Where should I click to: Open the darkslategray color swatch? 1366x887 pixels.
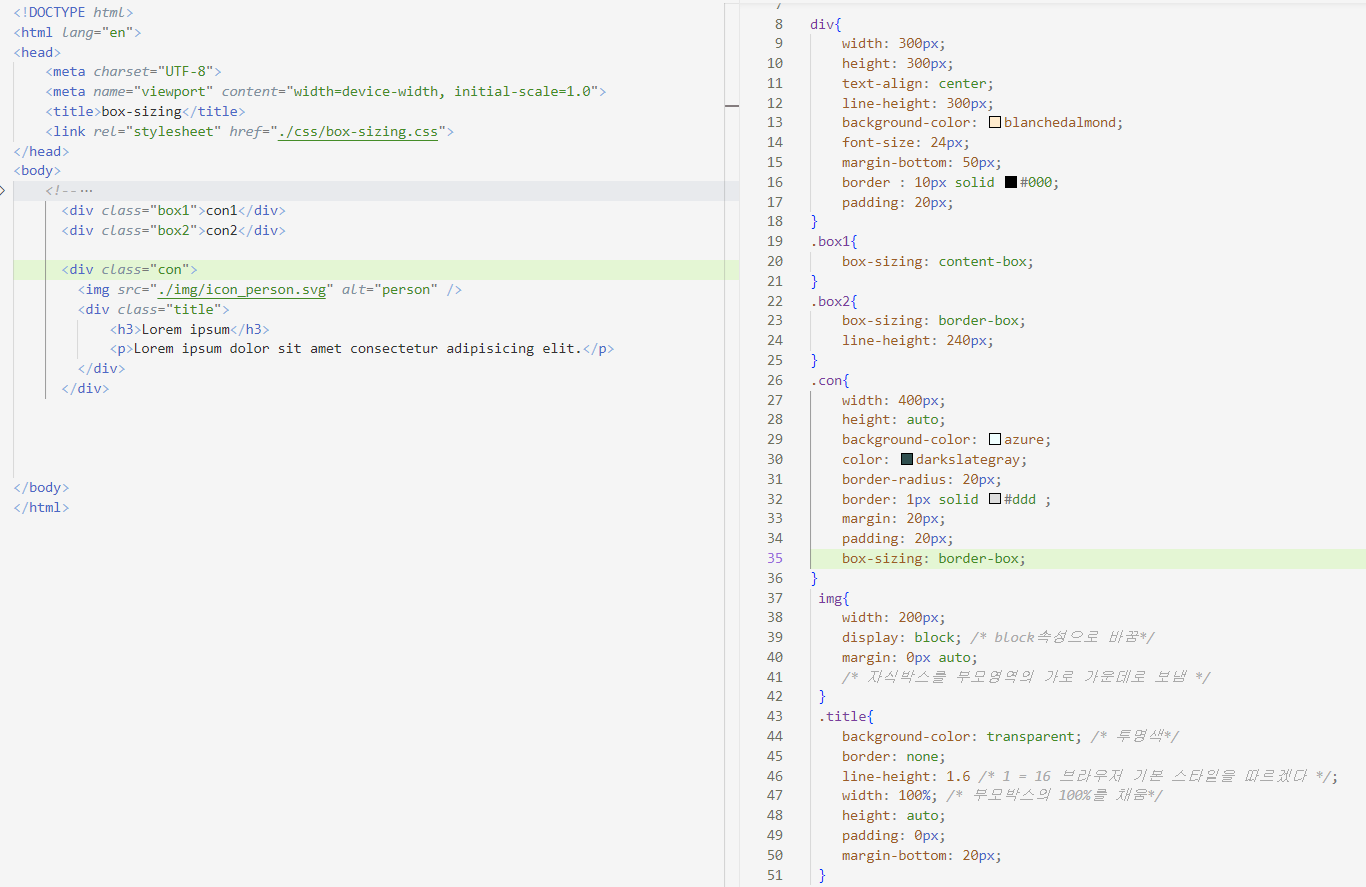(907, 459)
